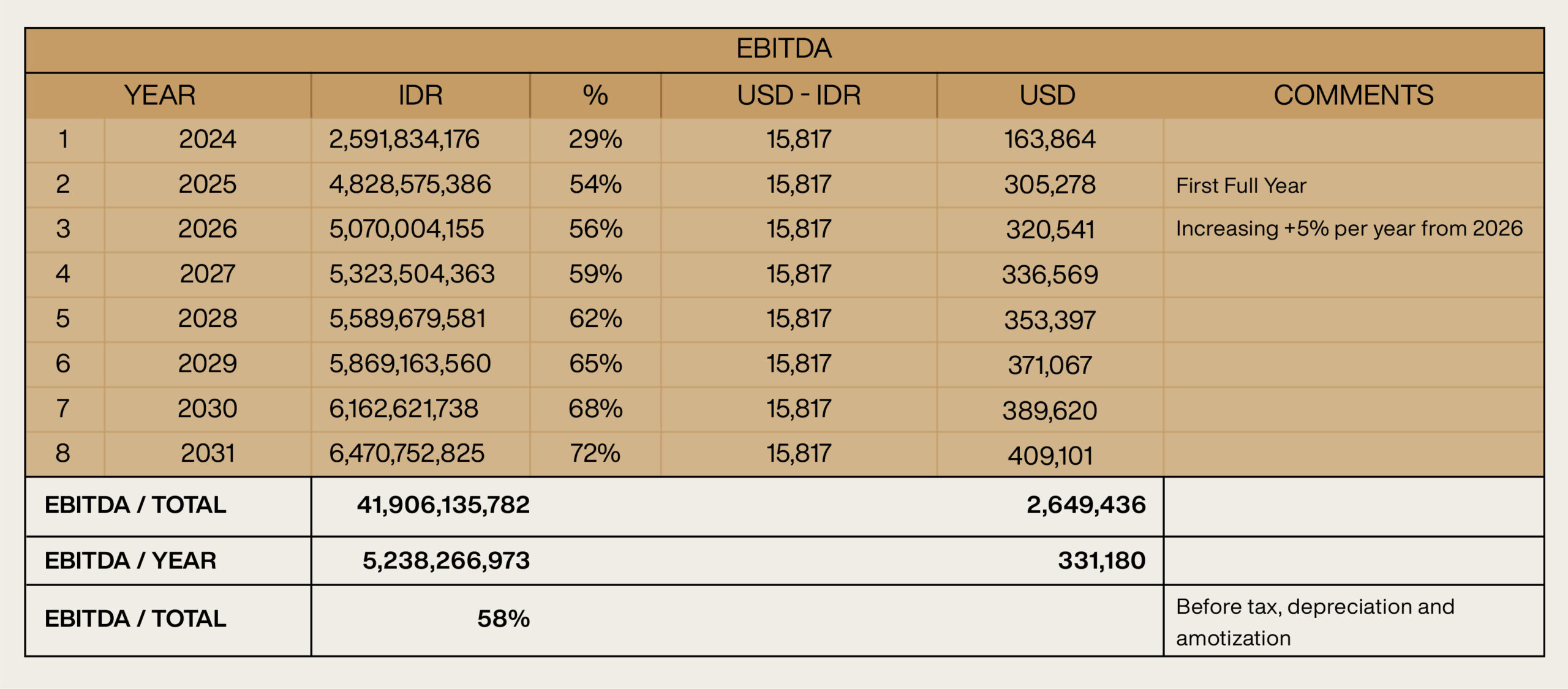Select the 2027 USD value 336,569

click(1050, 275)
